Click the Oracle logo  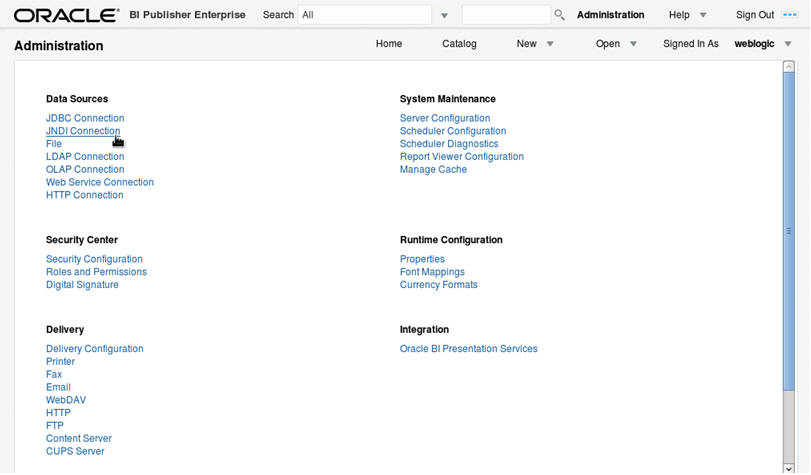[67, 15]
